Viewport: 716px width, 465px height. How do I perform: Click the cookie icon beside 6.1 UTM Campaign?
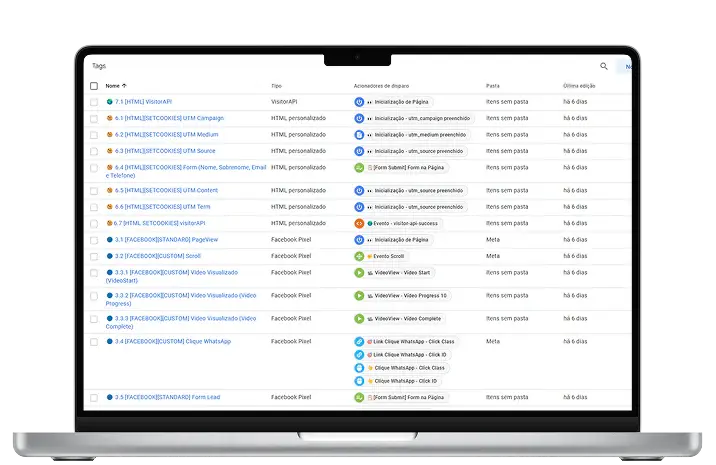pos(110,118)
